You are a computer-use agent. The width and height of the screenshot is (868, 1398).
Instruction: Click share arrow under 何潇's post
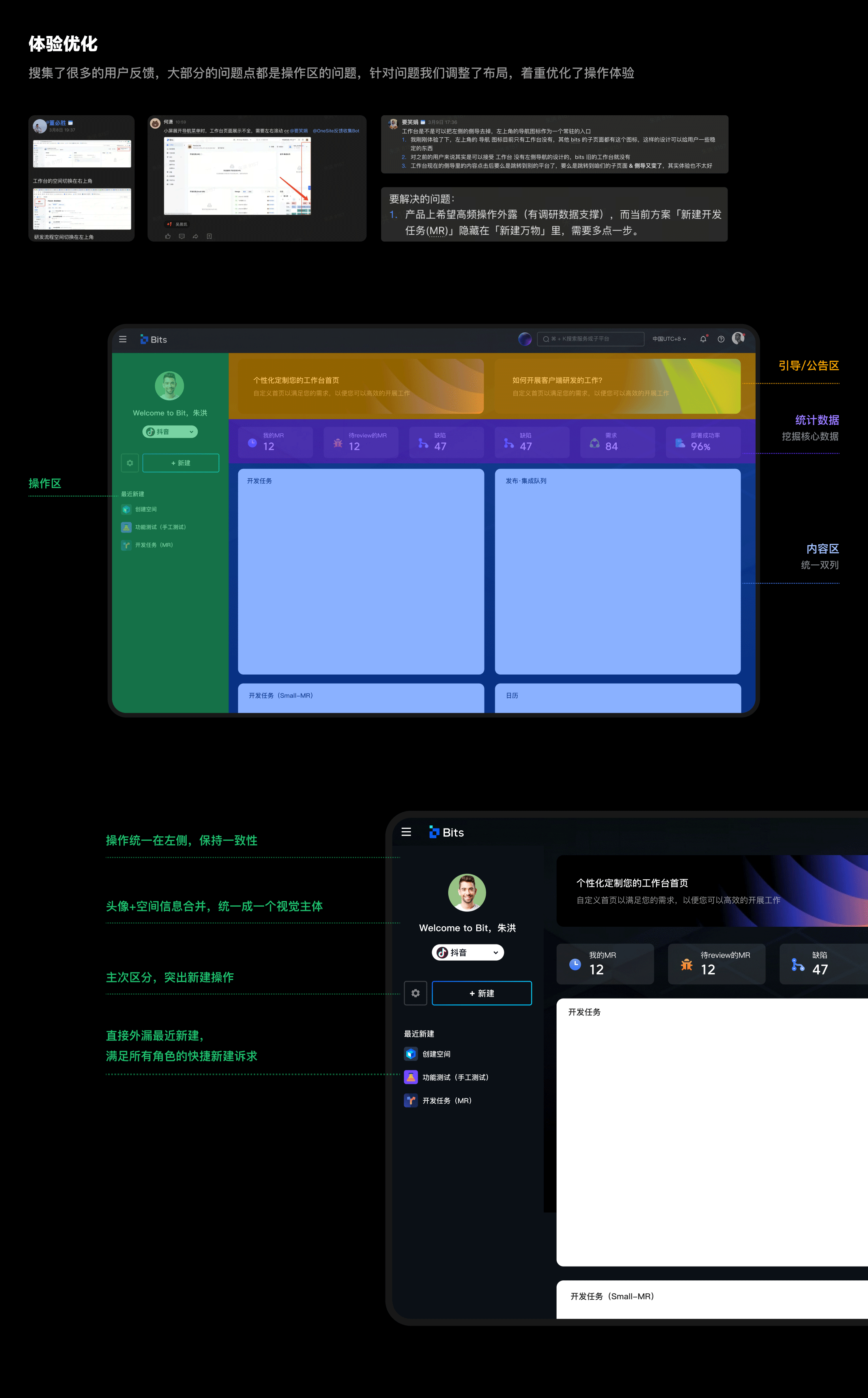195,236
